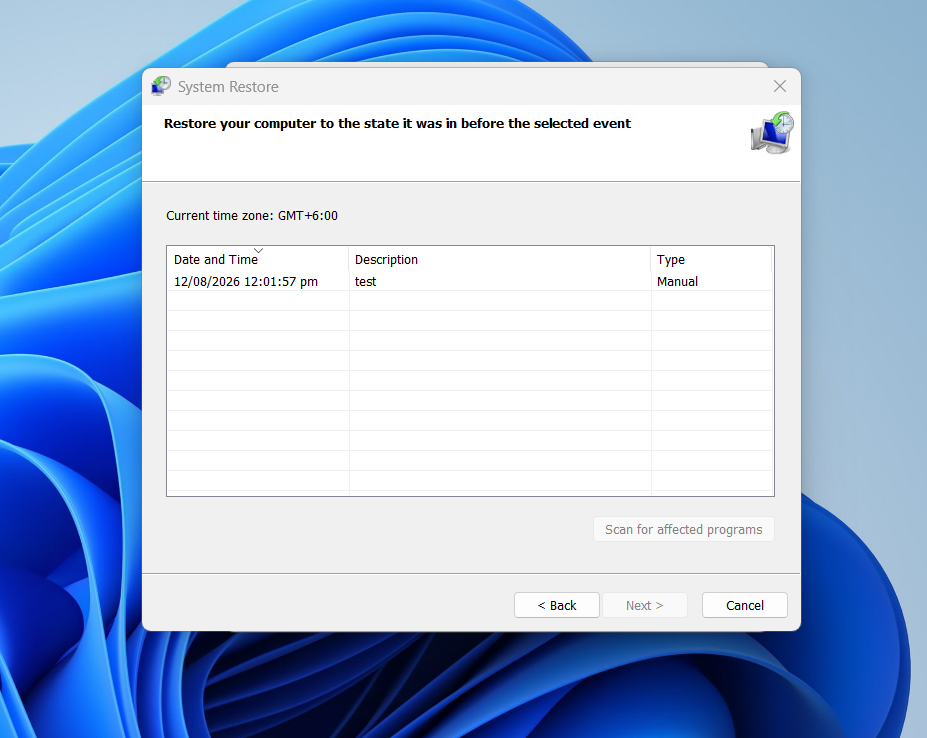This screenshot has height=738, width=927.
Task: Click the System Restore title bar icon
Action: tap(161, 86)
